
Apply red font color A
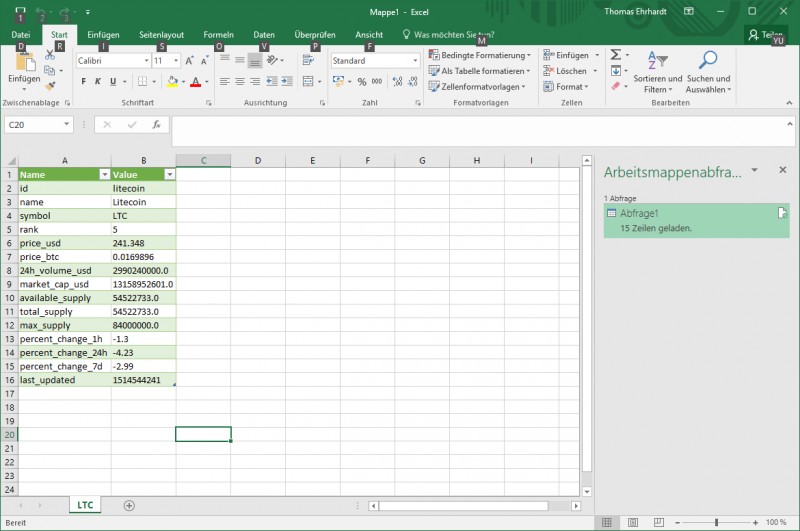(x=195, y=82)
